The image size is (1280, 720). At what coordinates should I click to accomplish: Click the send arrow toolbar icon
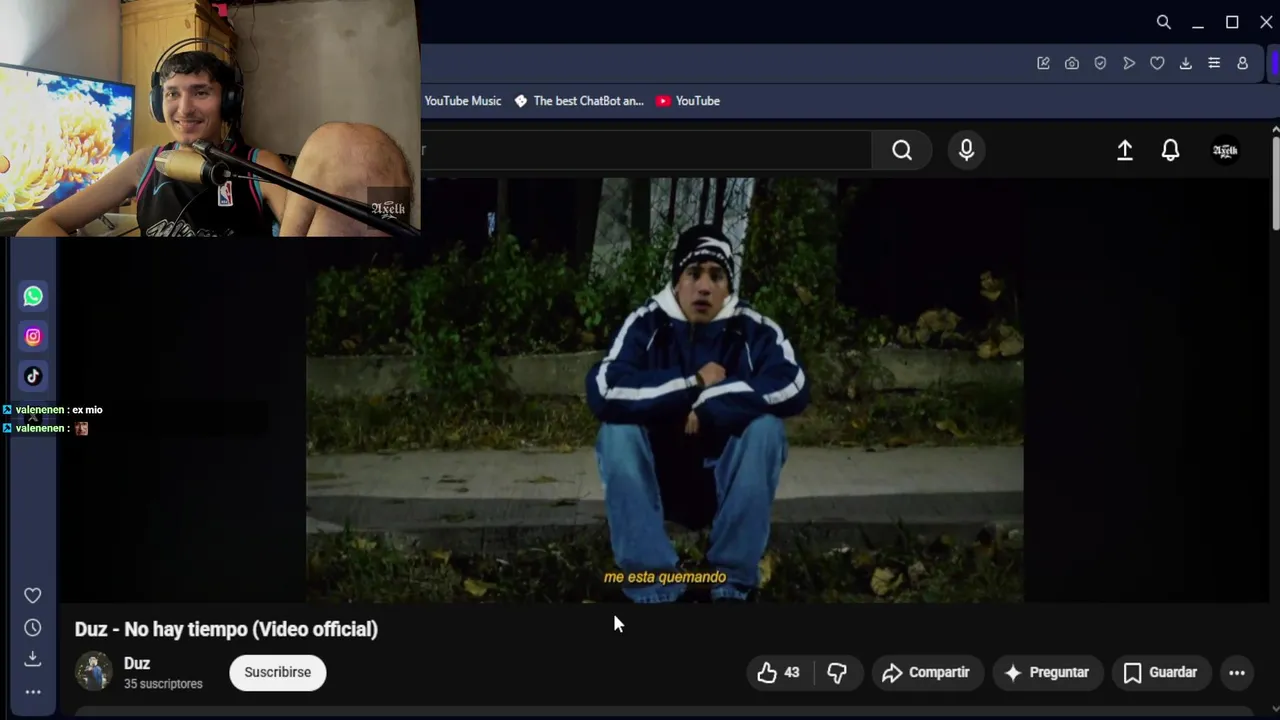coord(1129,63)
